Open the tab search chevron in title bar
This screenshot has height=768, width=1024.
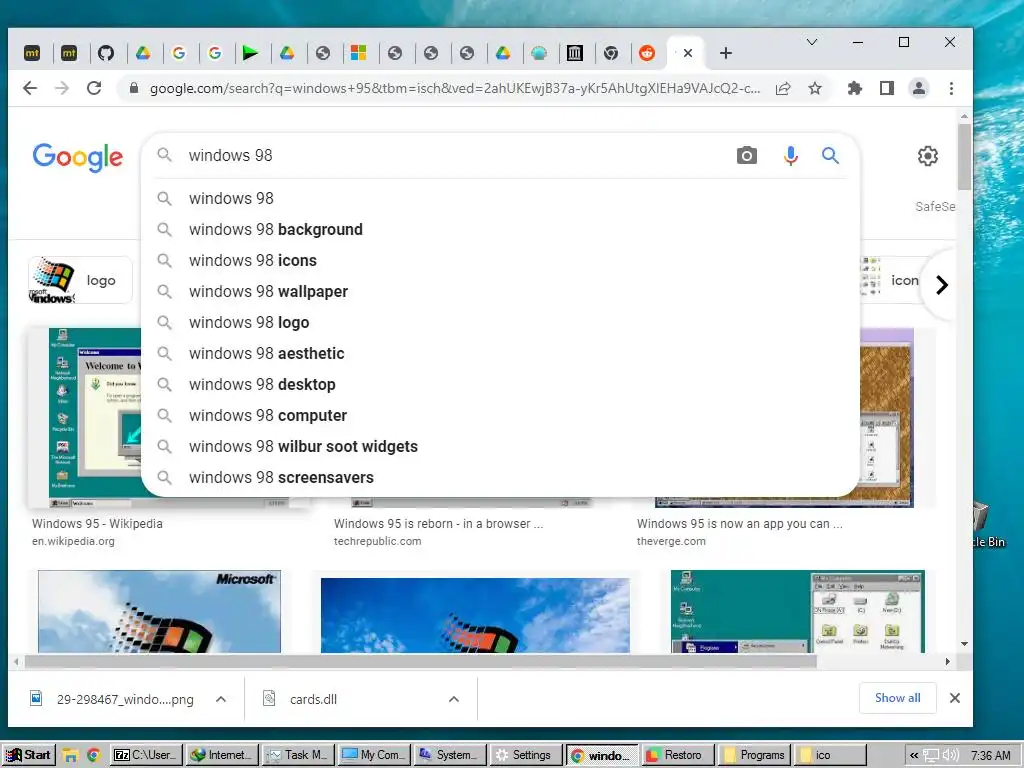pyautogui.click(x=812, y=42)
